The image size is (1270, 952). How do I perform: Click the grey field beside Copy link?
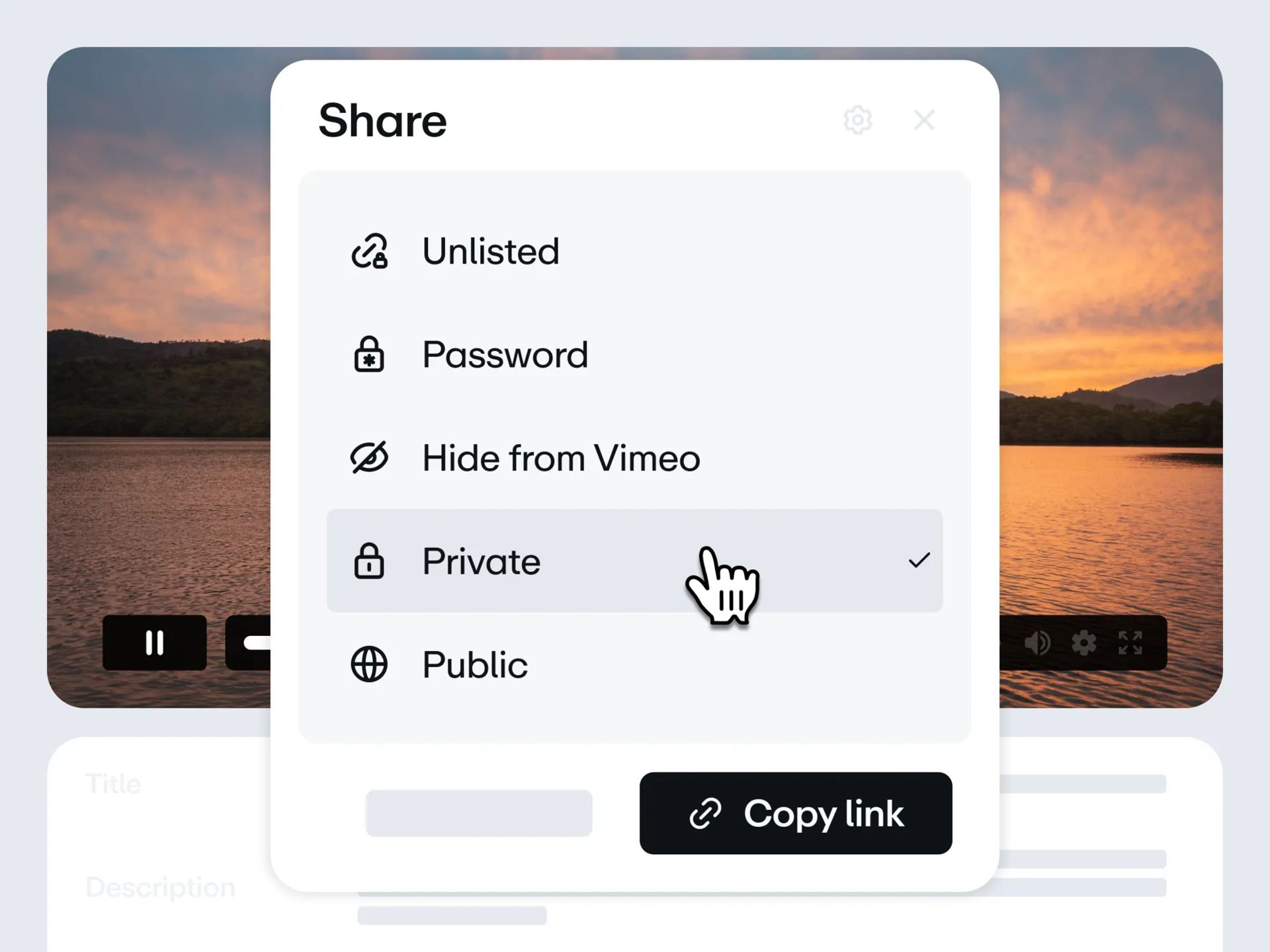coord(479,813)
